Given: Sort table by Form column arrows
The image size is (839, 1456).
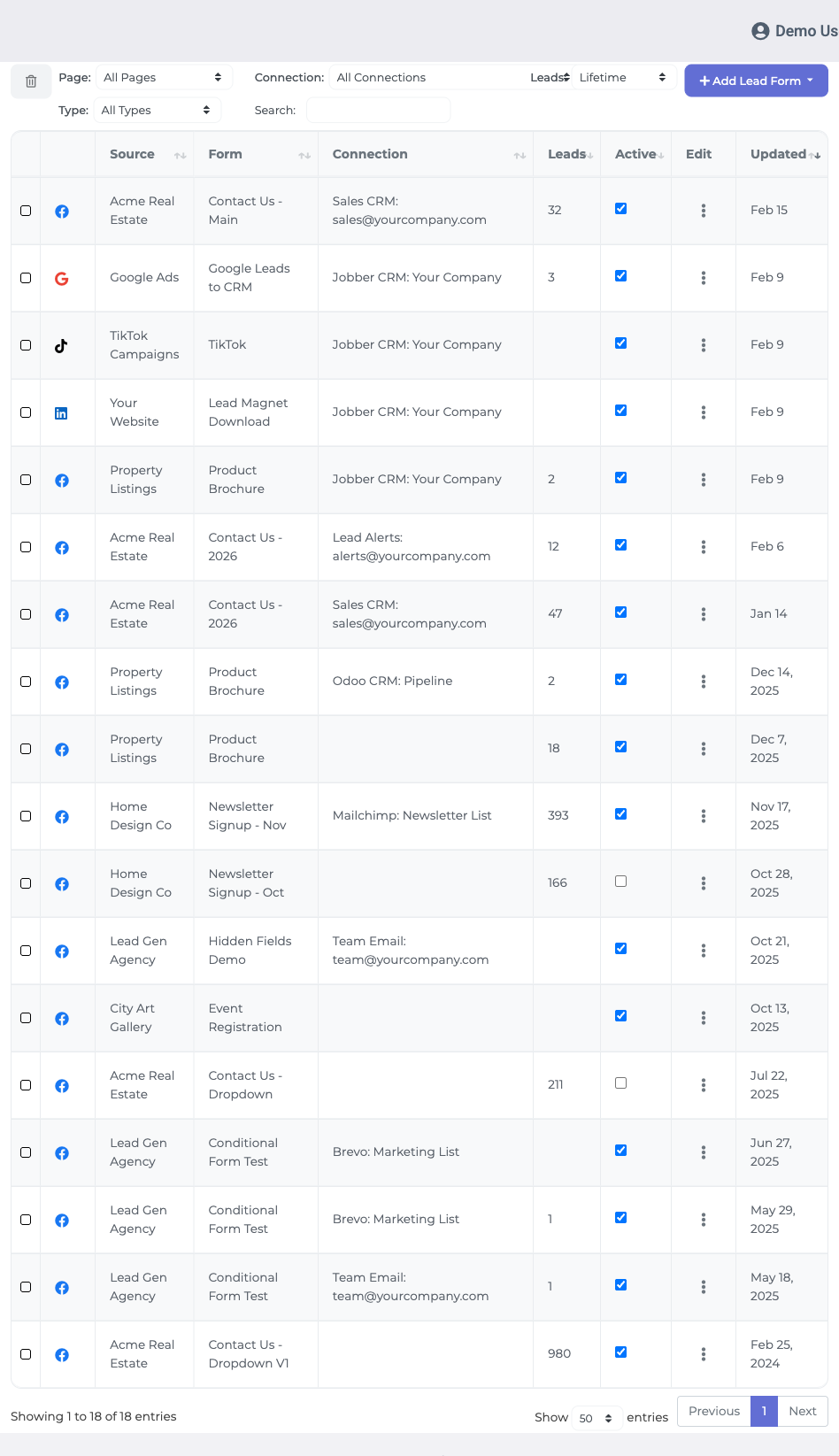Looking at the screenshot, I should tap(304, 156).
